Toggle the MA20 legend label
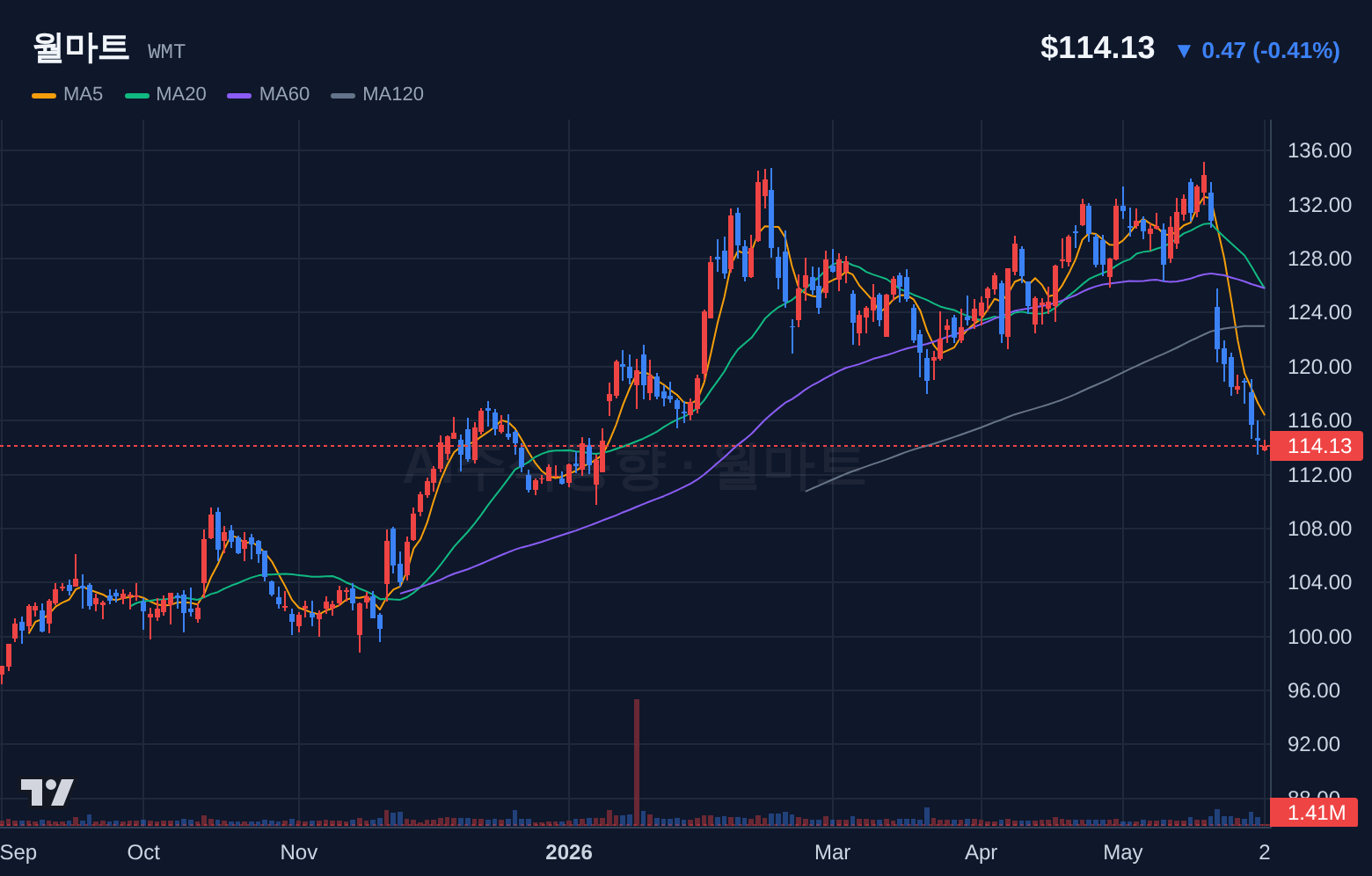Screen dimensions: 1372x876 click(x=181, y=94)
